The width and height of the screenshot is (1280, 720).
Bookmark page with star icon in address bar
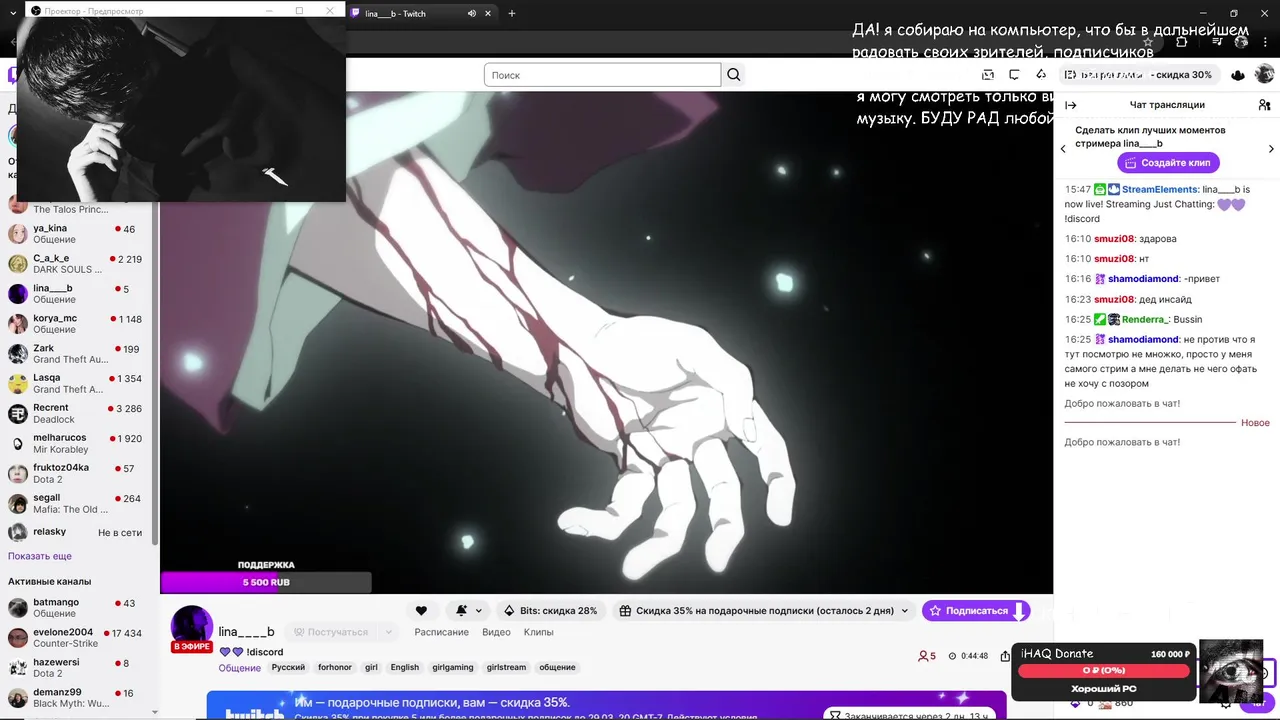[1148, 42]
